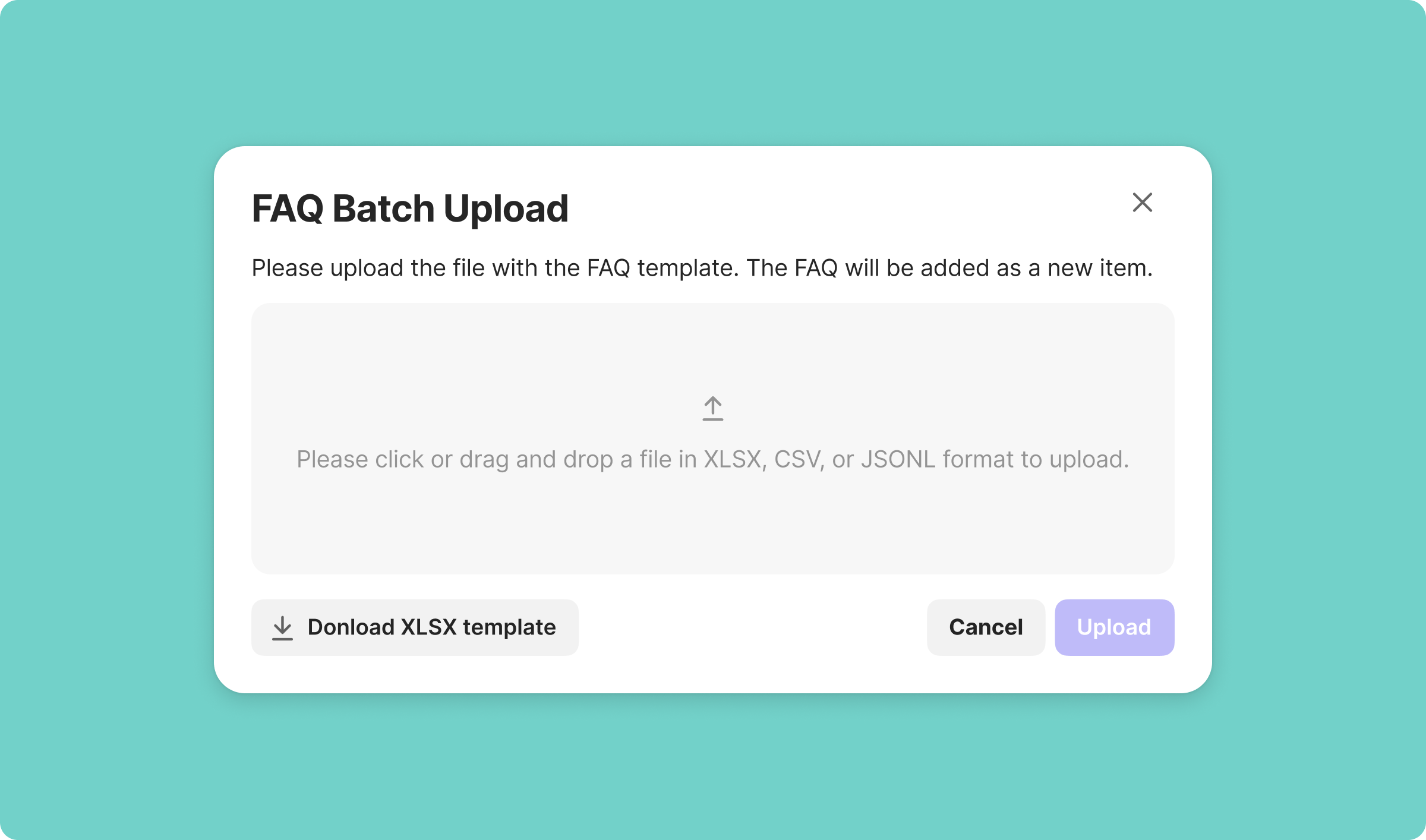The image size is (1426, 840).
Task: Click "format to upload" in the hint
Action: tap(1035, 459)
